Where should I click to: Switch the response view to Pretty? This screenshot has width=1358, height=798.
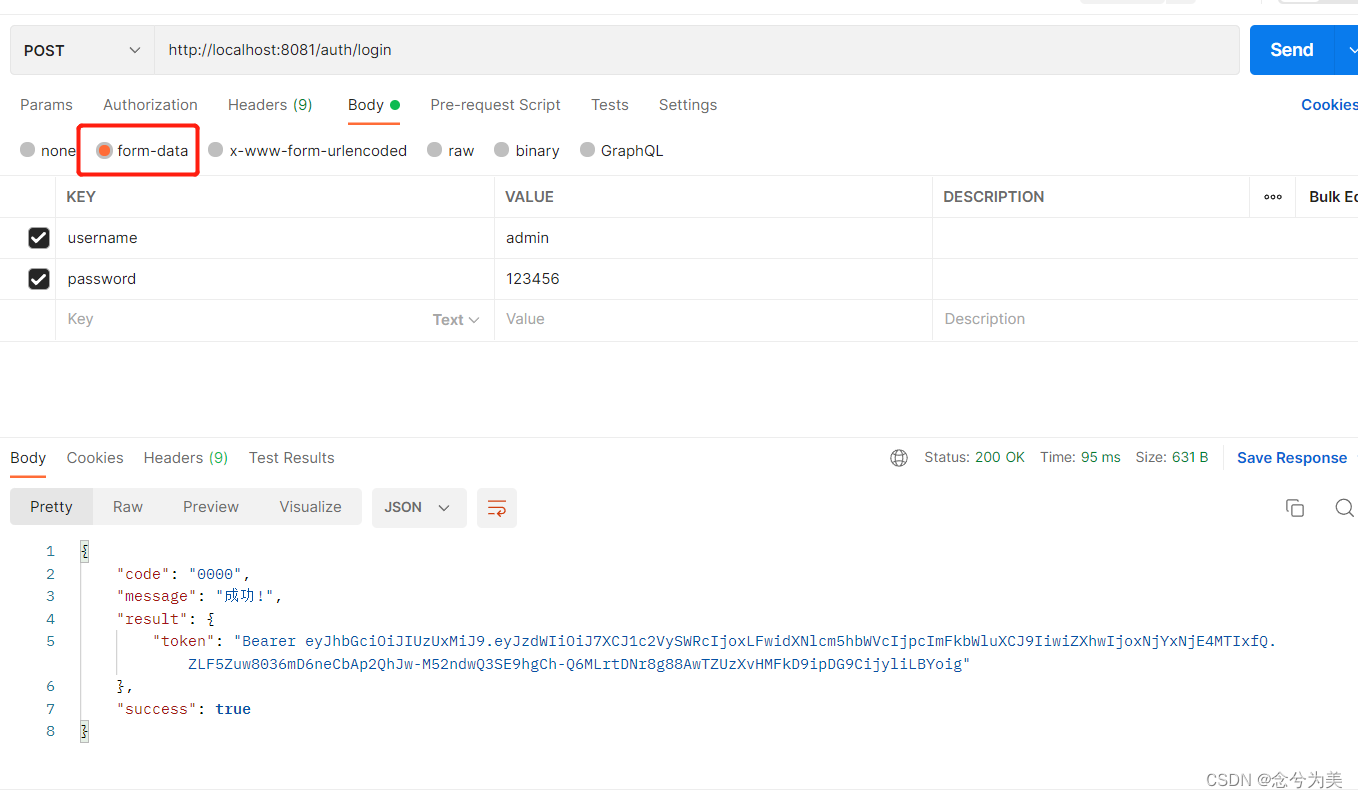coord(51,507)
